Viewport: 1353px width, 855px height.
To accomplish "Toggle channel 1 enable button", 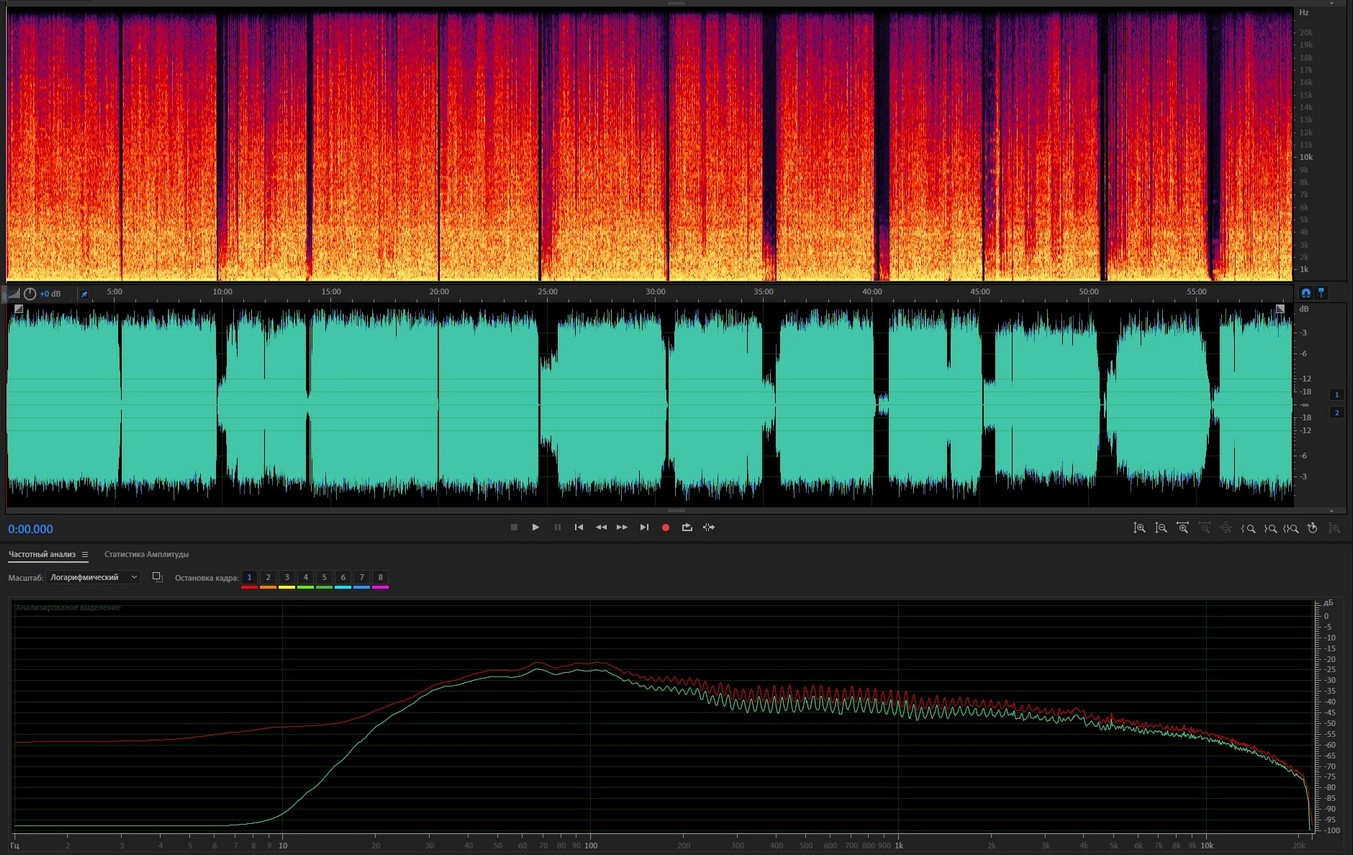I will [x=1337, y=395].
